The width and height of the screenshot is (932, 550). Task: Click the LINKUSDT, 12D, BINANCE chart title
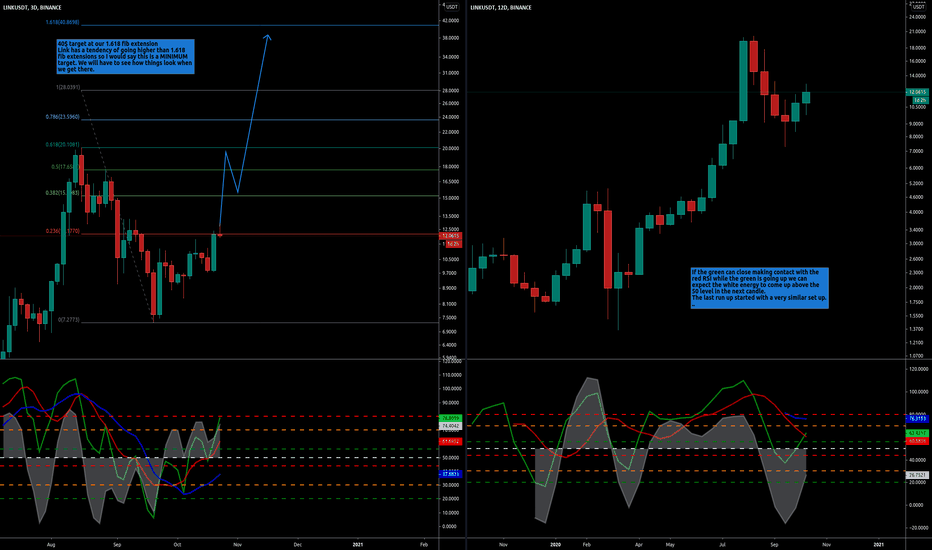click(x=501, y=8)
